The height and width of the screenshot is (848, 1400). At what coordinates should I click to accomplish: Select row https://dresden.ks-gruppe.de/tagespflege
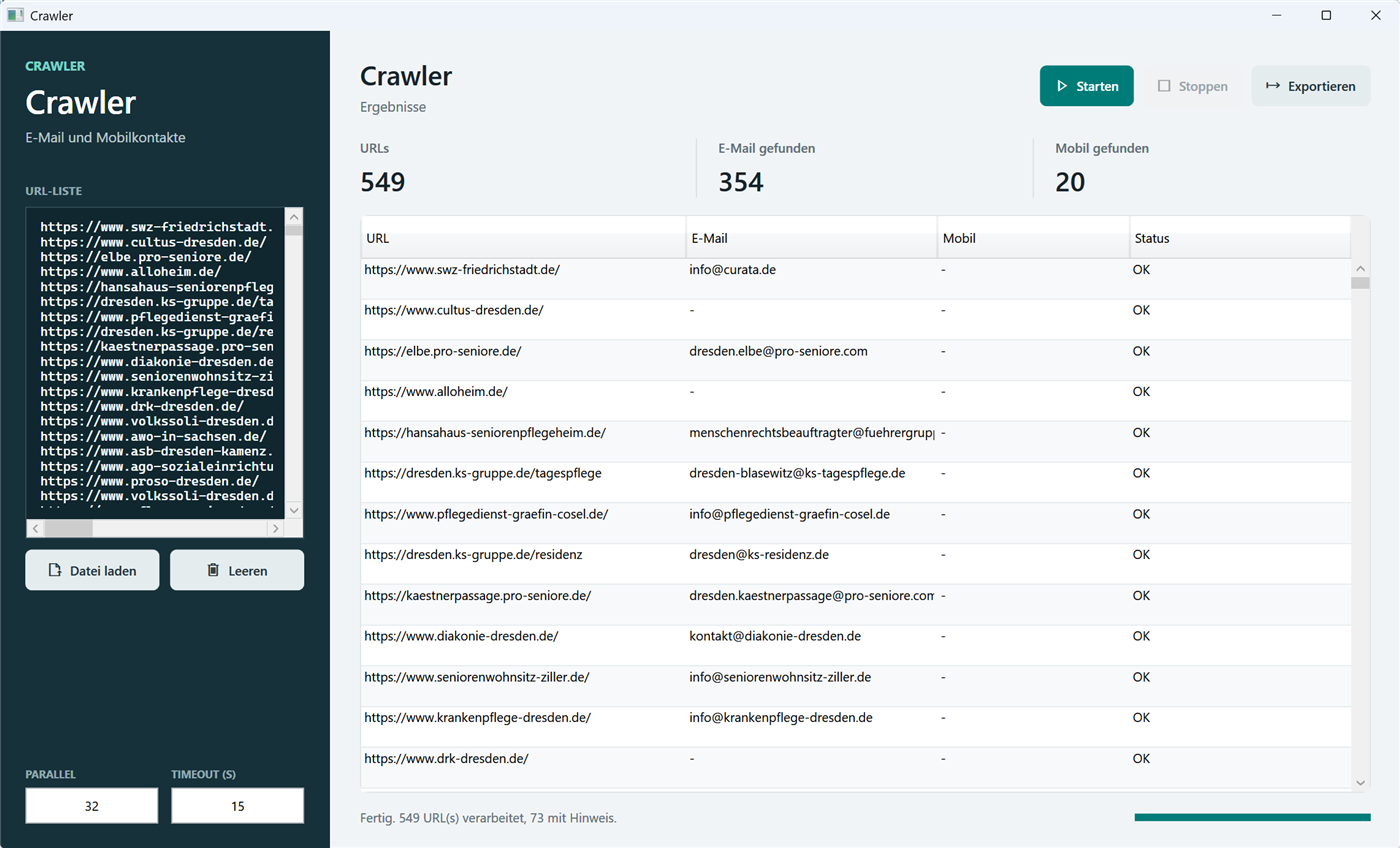click(855, 483)
